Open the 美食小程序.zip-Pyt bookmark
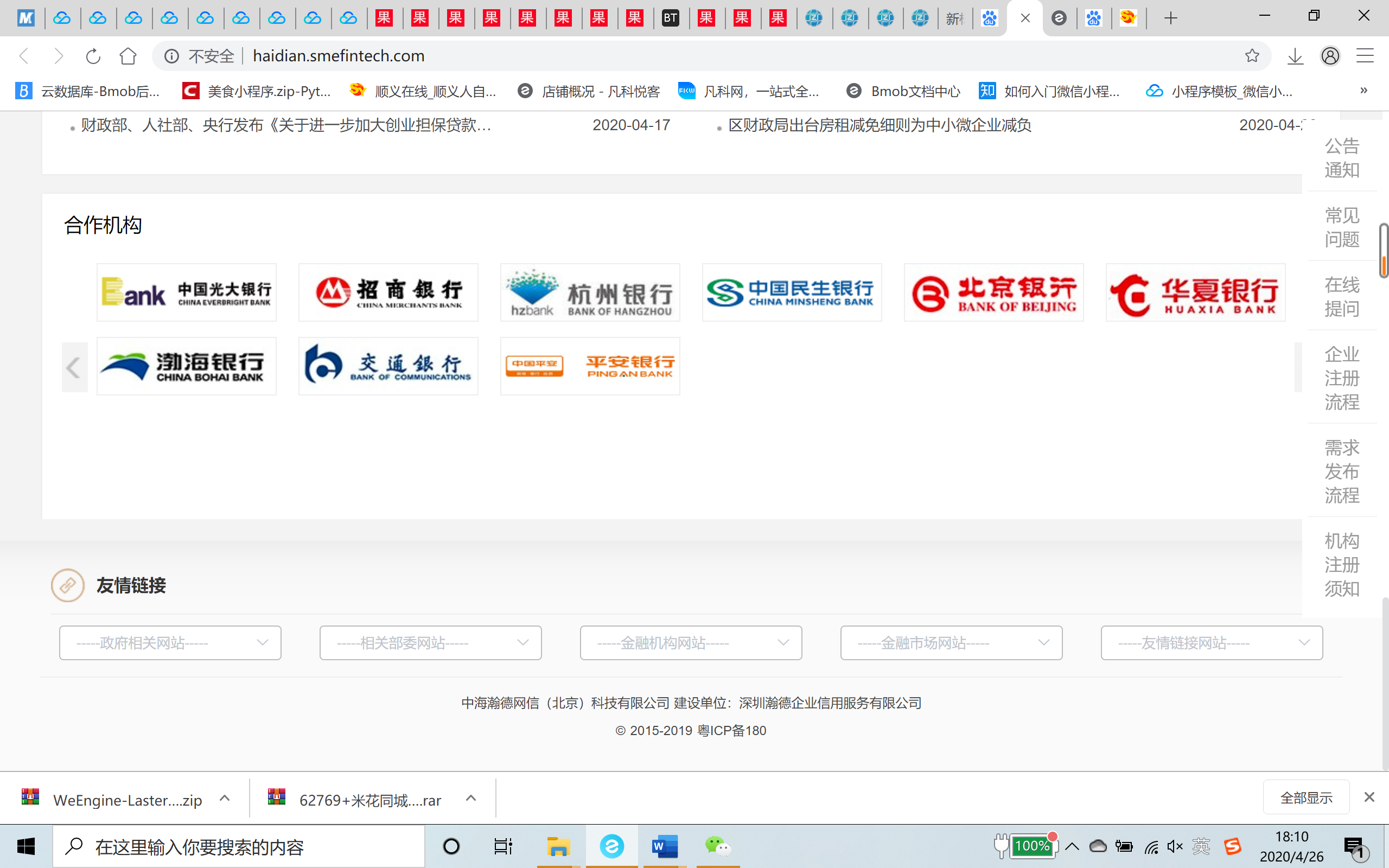The width and height of the screenshot is (1389, 868). pyautogui.click(x=257, y=91)
